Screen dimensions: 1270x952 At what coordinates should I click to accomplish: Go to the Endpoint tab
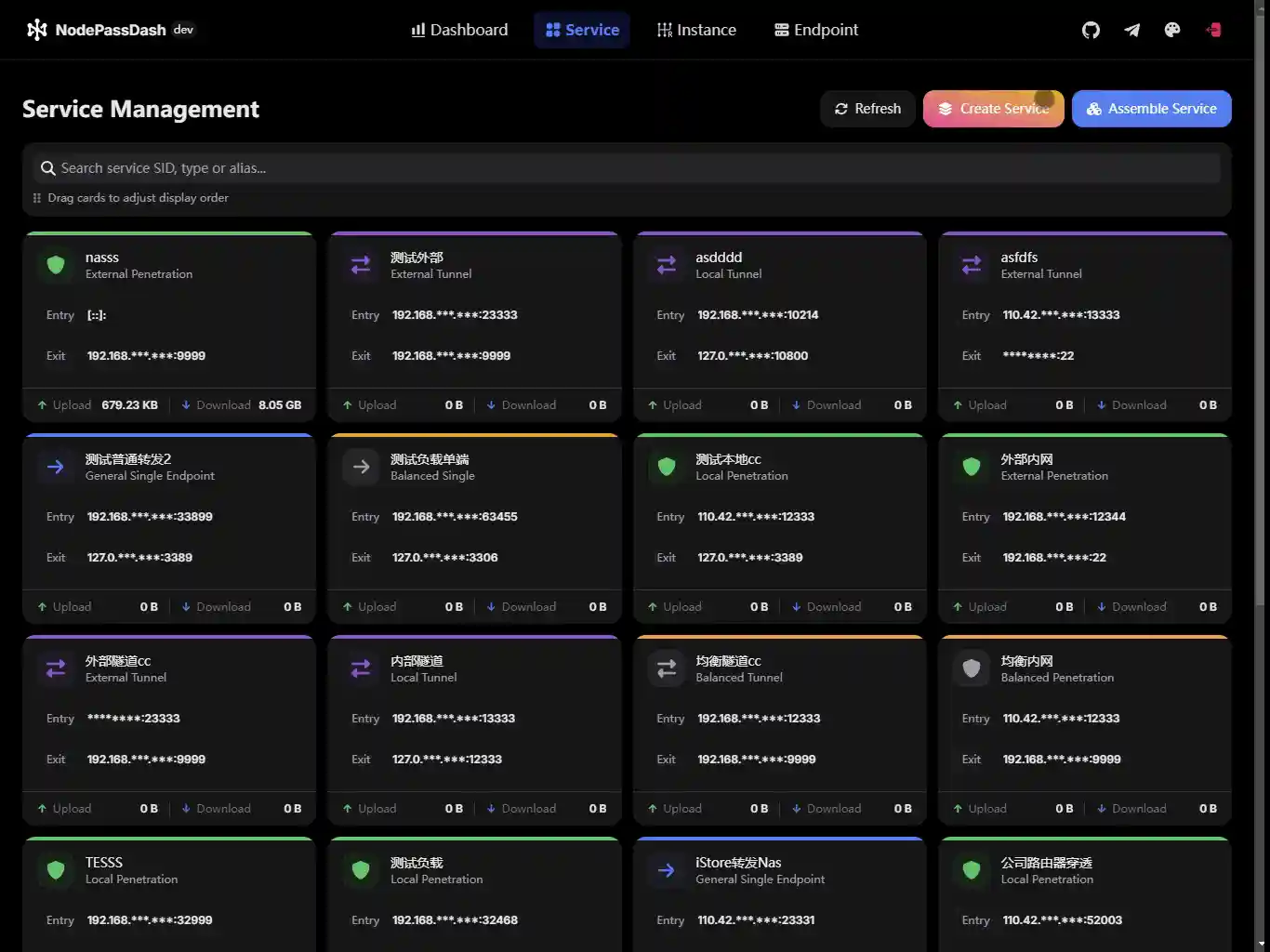pos(816,30)
